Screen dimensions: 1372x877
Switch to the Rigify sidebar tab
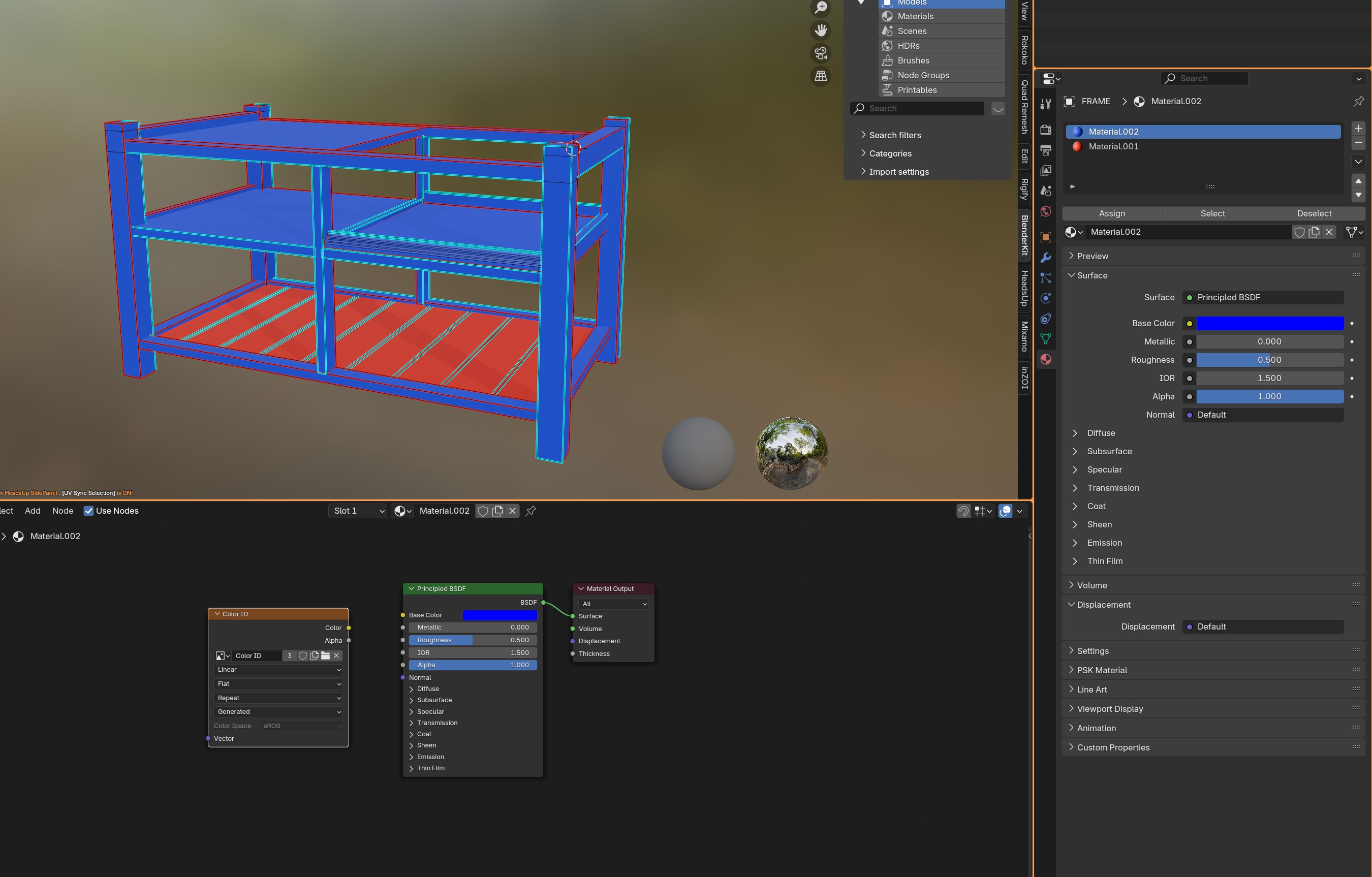coord(1024,189)
